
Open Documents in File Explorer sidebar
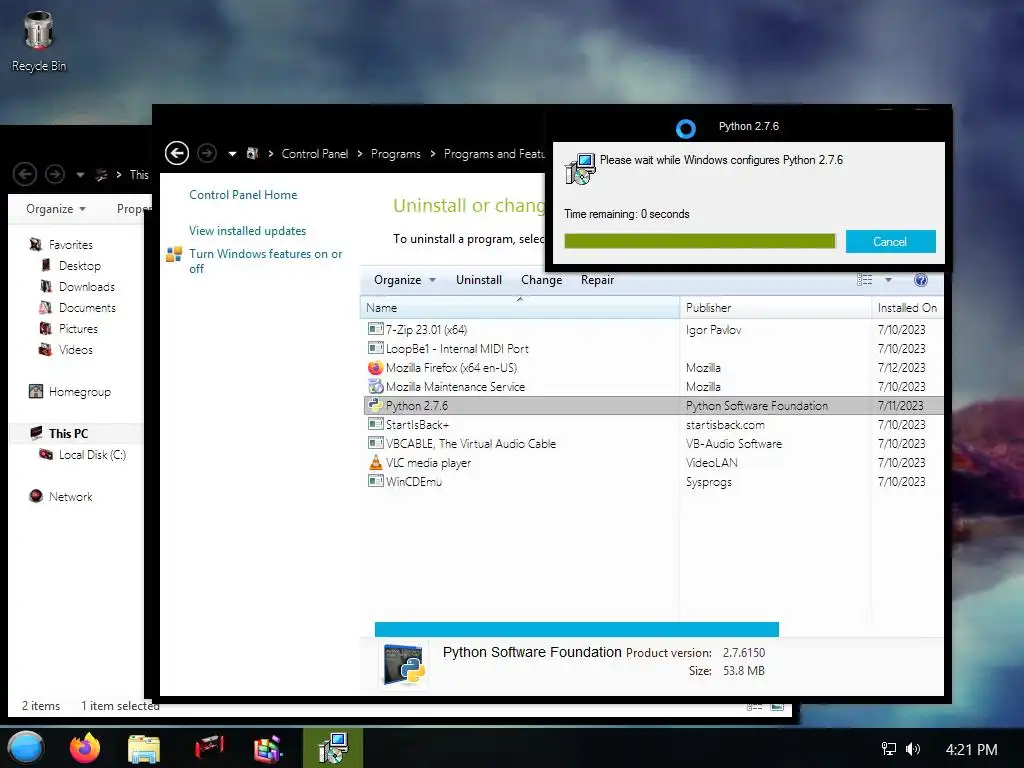tap(87, 308)
